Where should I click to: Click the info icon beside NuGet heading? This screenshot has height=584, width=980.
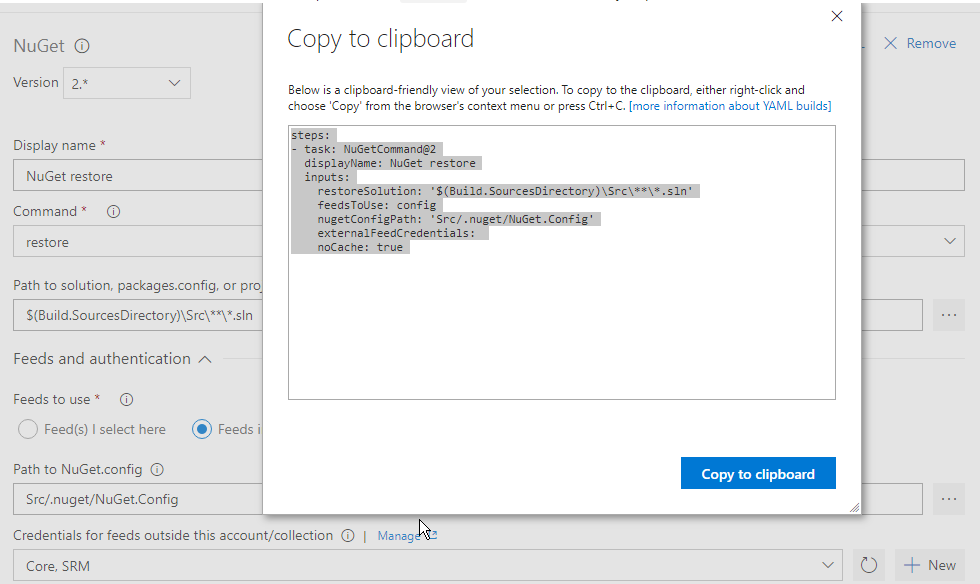tap(83, 46)
